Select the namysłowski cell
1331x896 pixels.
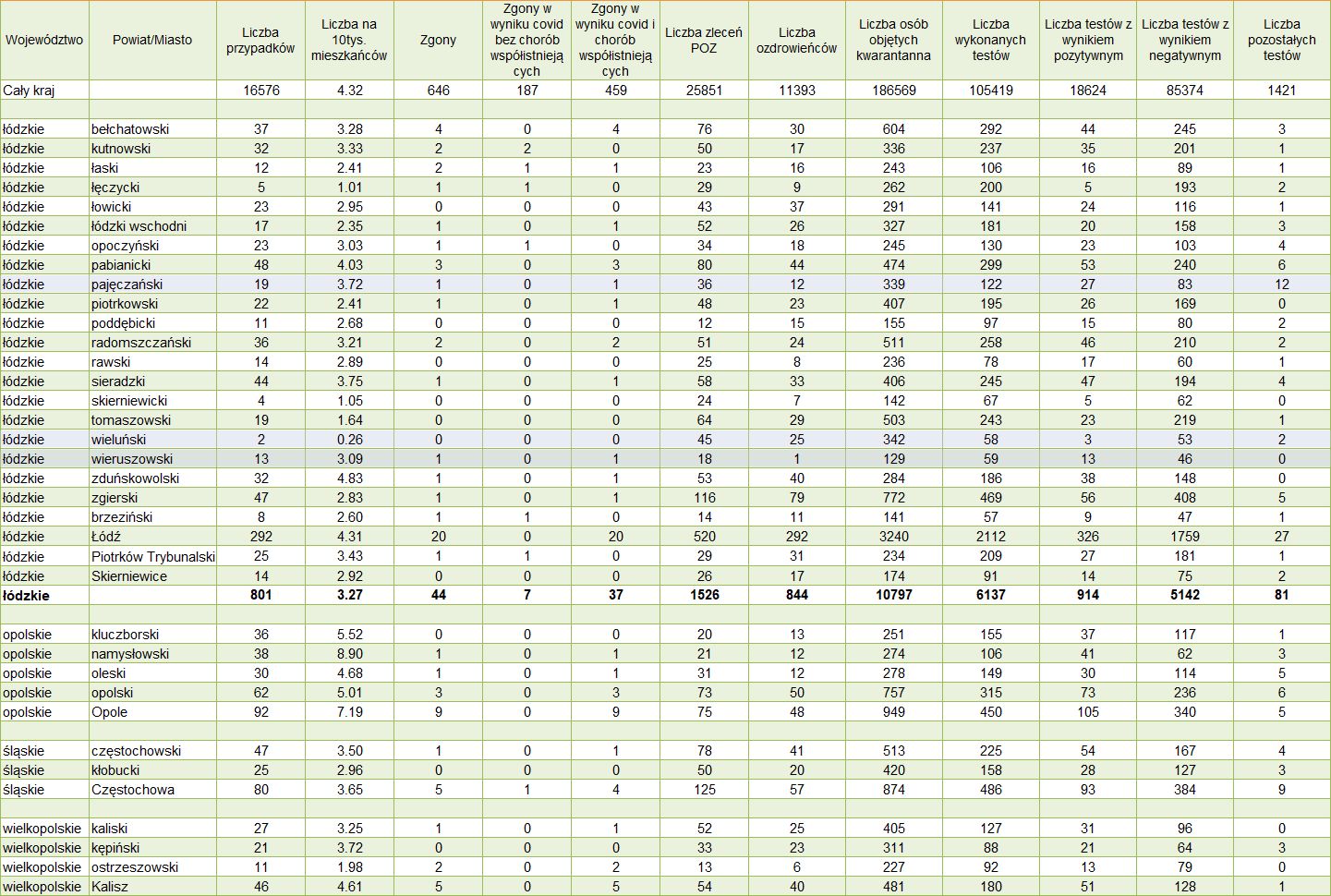(x=152, y=654)
